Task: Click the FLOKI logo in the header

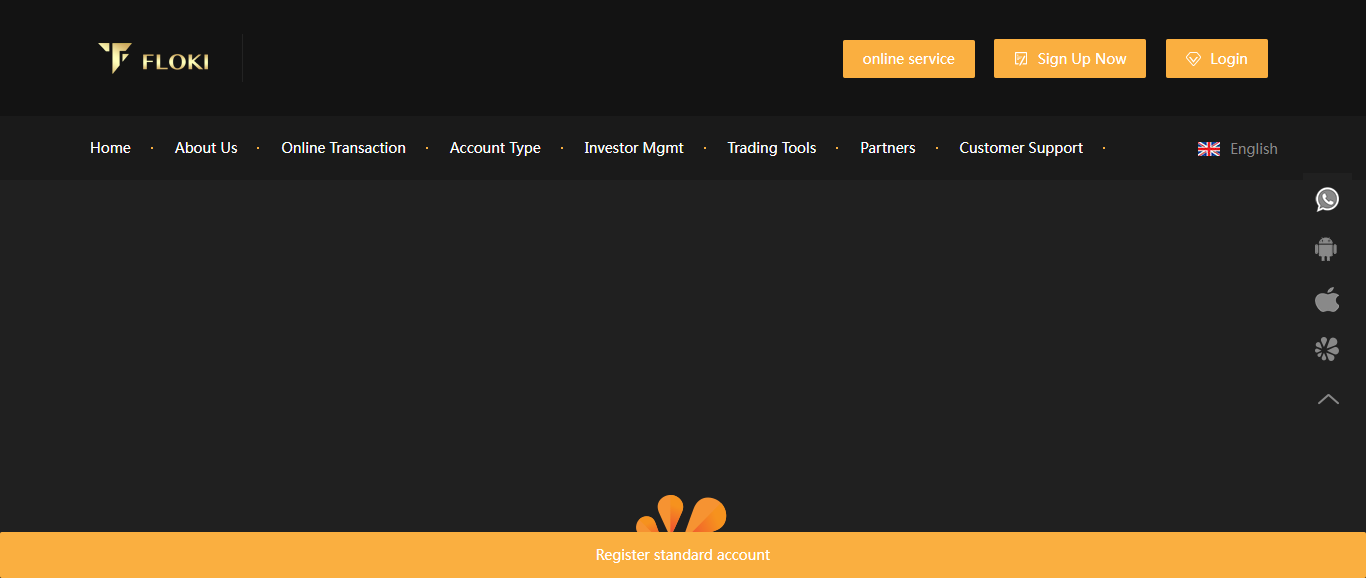Action: tap(154, 59)
